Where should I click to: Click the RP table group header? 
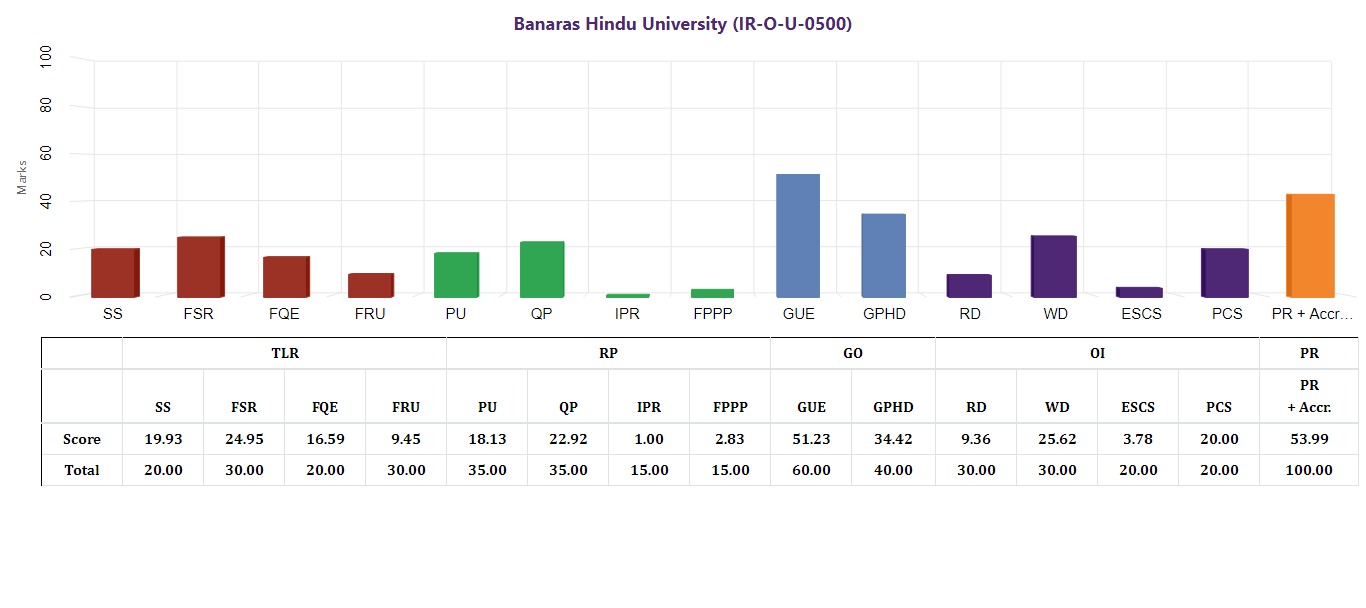pyautogui.click(x=608, y=354)
